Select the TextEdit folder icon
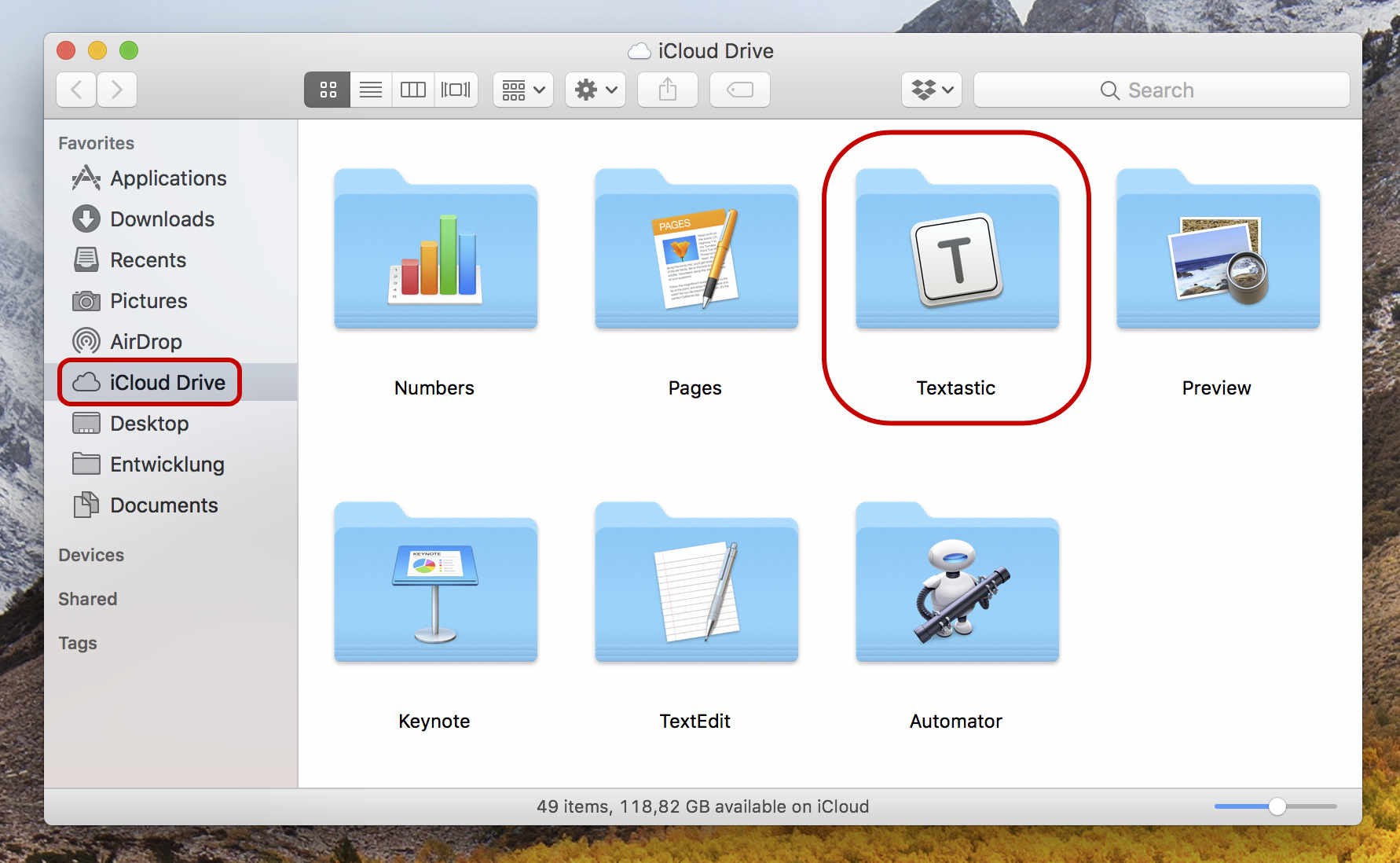 pos(696,582)
